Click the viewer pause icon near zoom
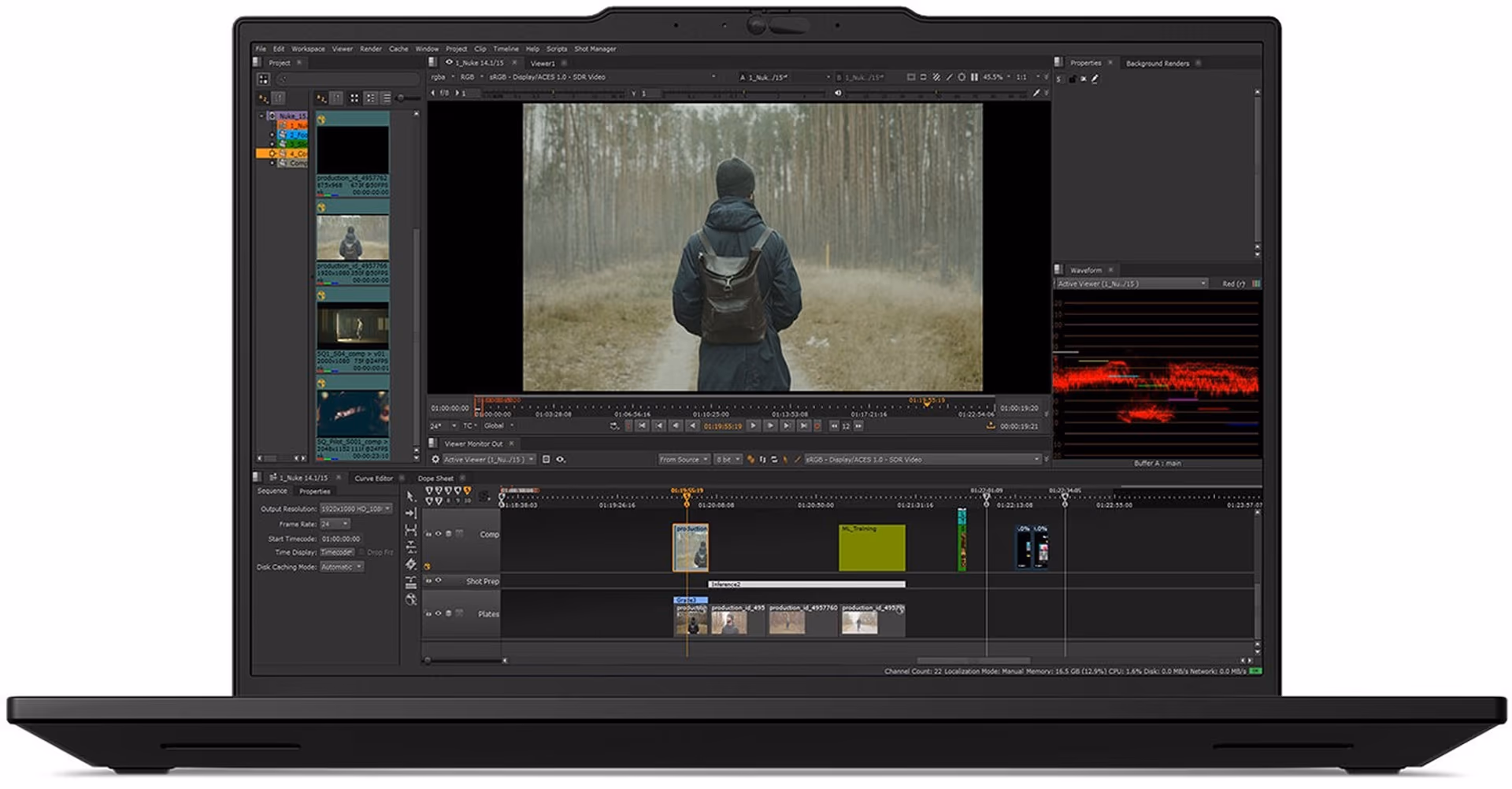 tap(974, 77)
